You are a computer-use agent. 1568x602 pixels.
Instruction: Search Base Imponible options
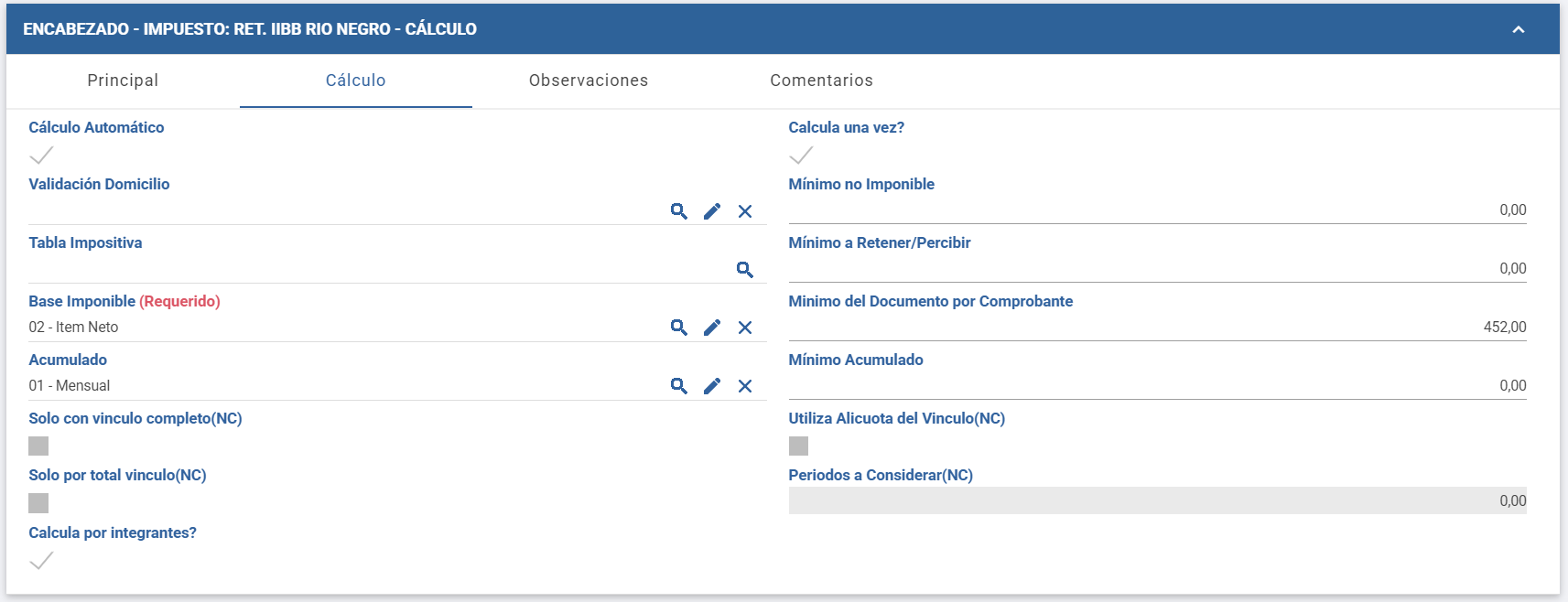(x=678, y=328)
